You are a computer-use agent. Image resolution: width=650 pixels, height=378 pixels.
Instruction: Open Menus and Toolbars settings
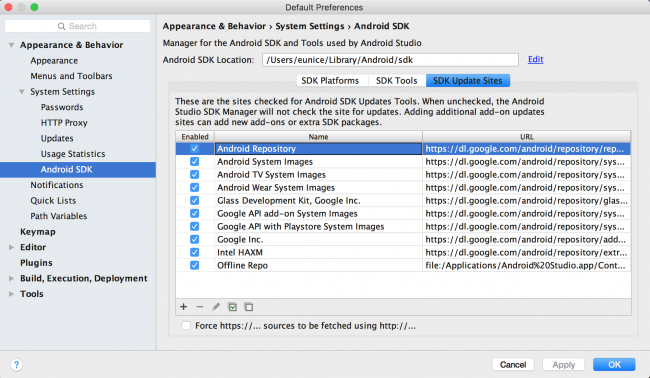coord(71,76)
